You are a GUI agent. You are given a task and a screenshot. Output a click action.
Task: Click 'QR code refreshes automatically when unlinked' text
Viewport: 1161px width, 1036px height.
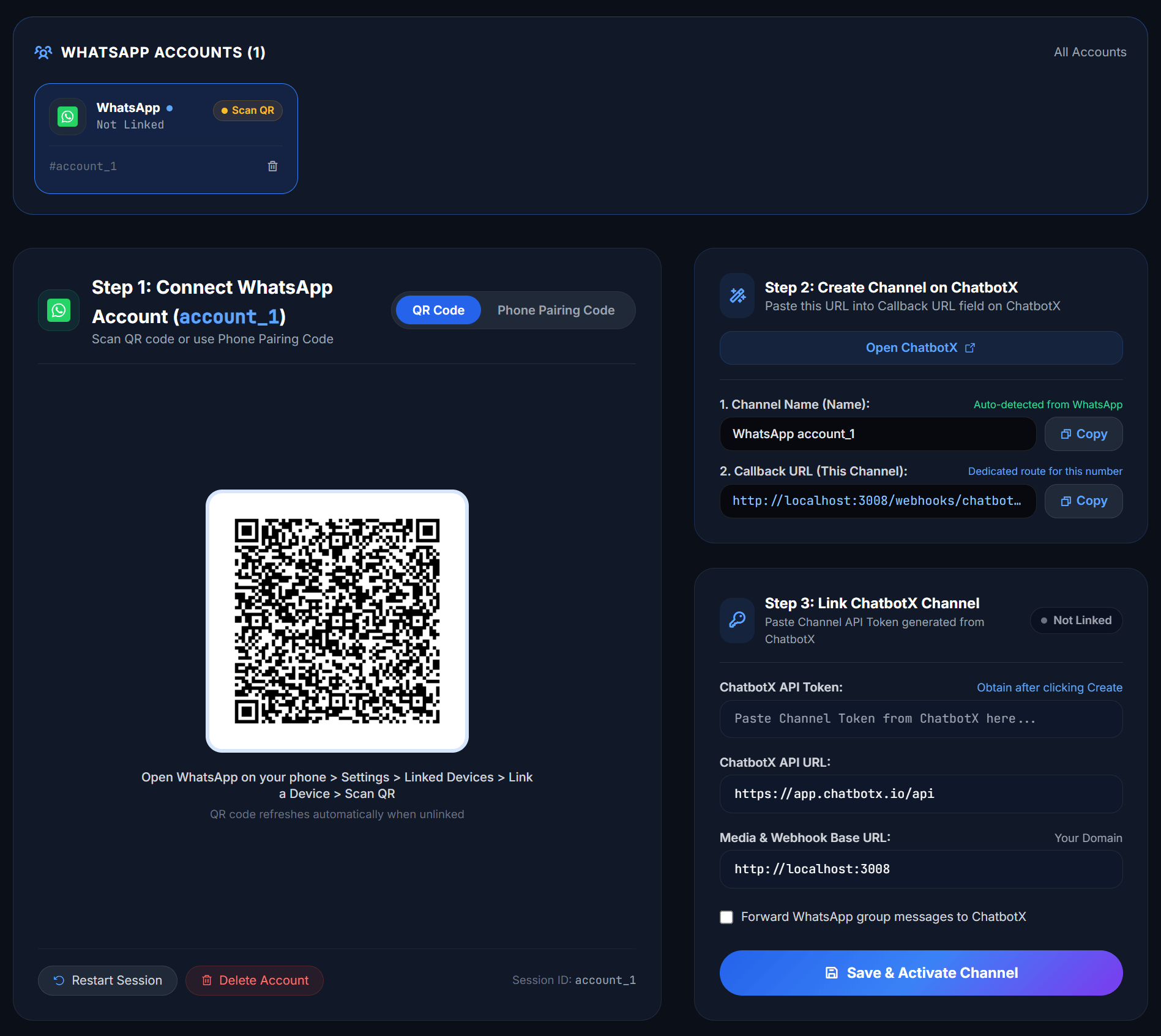tap(337, 814)
